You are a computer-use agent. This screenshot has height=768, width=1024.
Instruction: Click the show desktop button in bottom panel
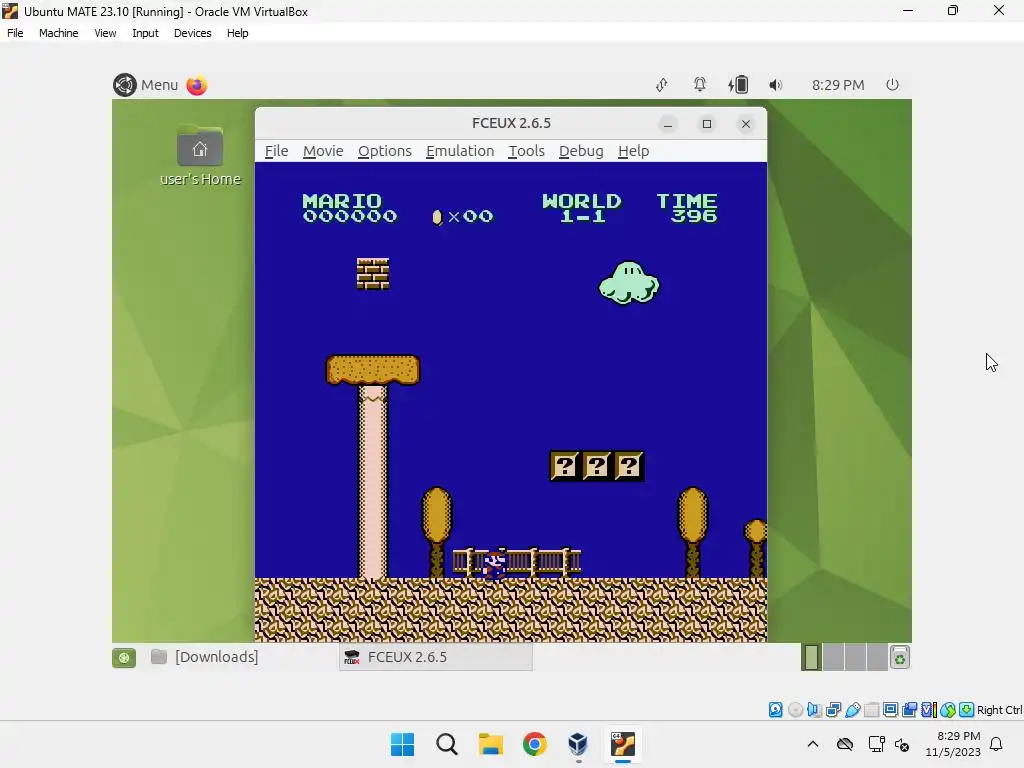click(124, 657)
